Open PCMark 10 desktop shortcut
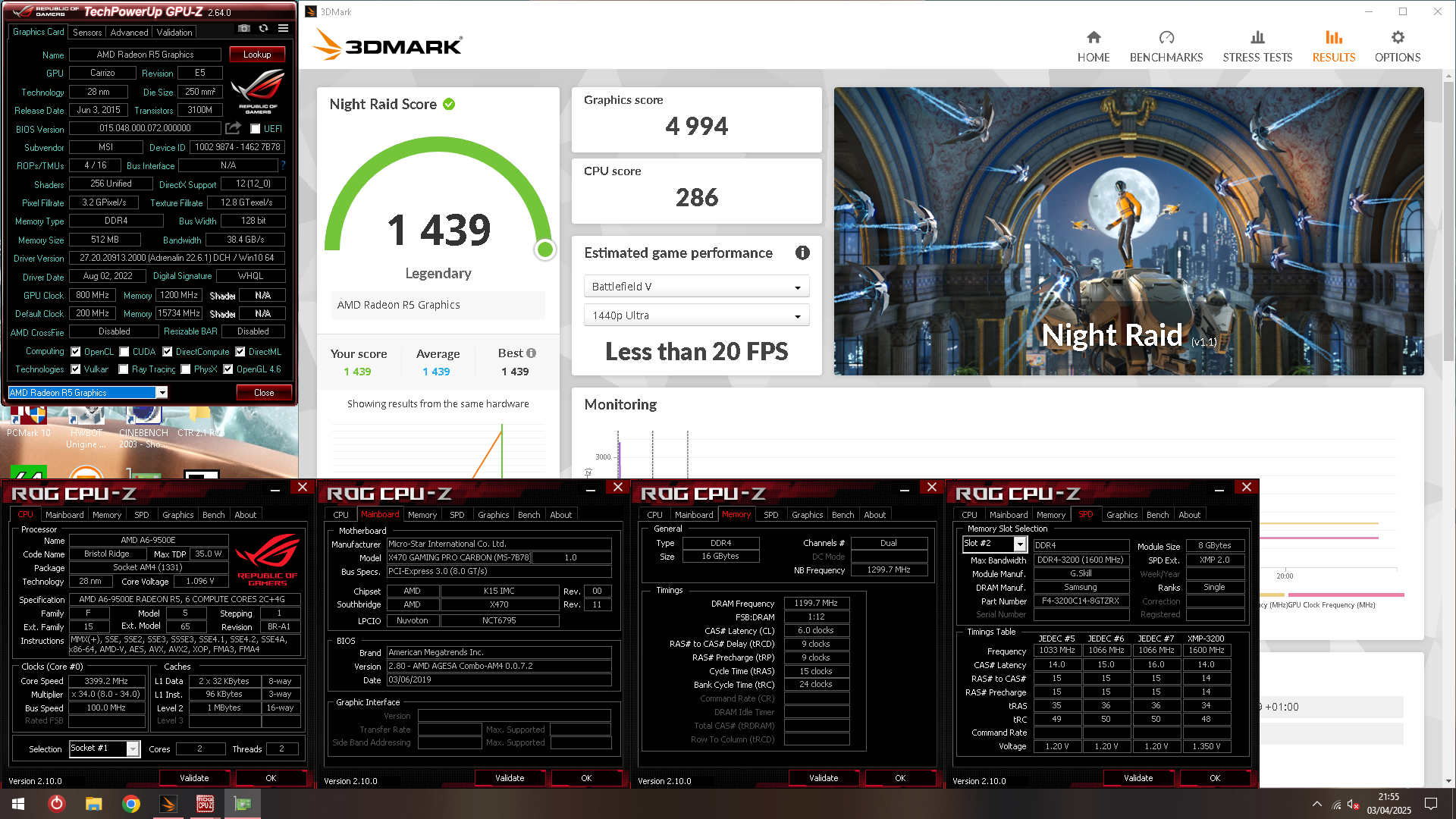 point(29,421)
